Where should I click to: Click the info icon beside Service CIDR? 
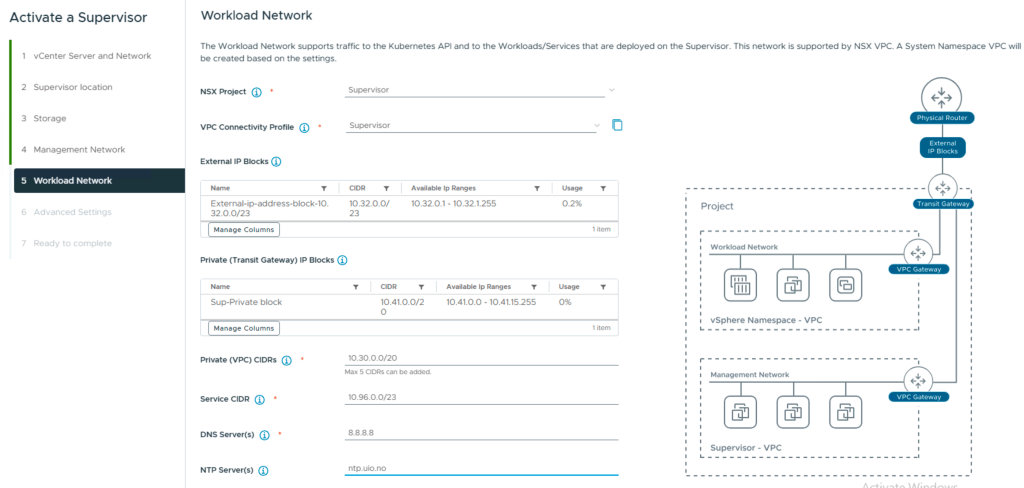point(260,399)
